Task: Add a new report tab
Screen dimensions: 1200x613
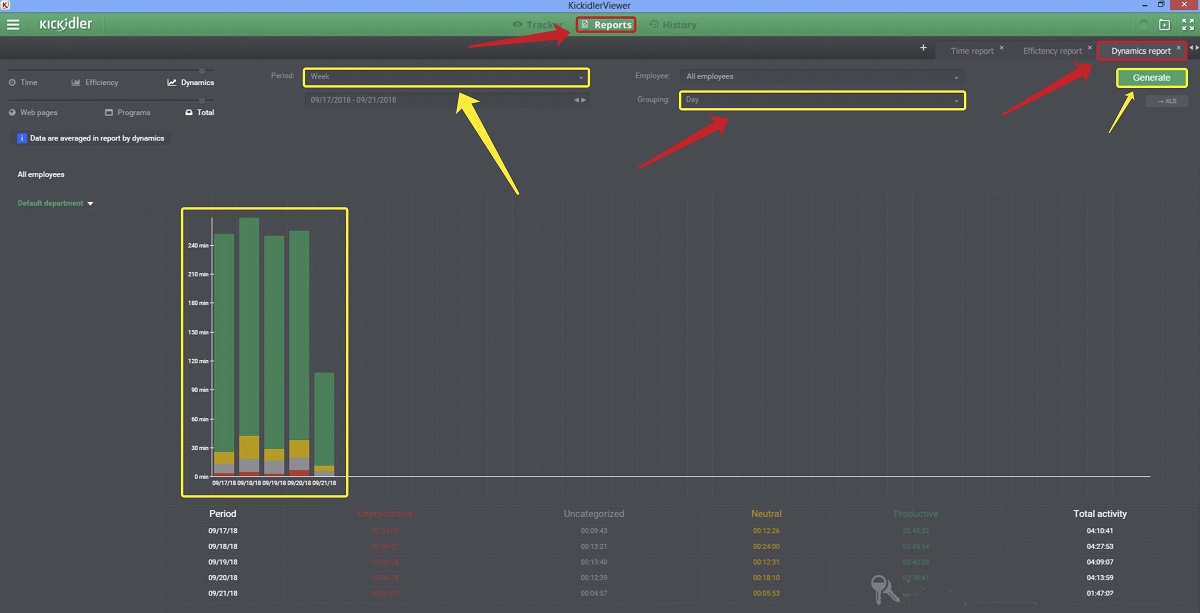Action: pos(923,48)
